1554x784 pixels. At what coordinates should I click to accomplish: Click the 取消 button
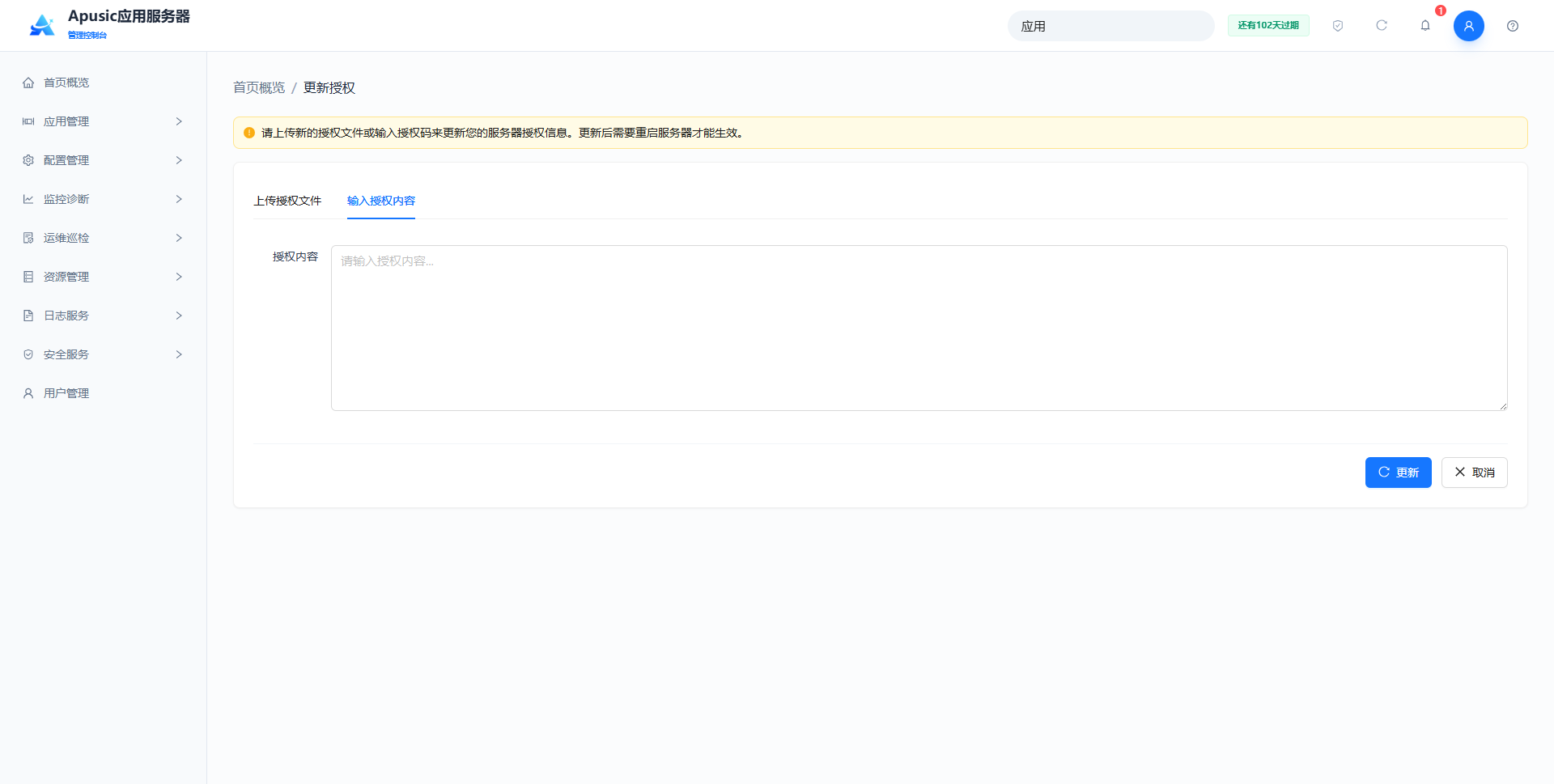pos(1475,473)
